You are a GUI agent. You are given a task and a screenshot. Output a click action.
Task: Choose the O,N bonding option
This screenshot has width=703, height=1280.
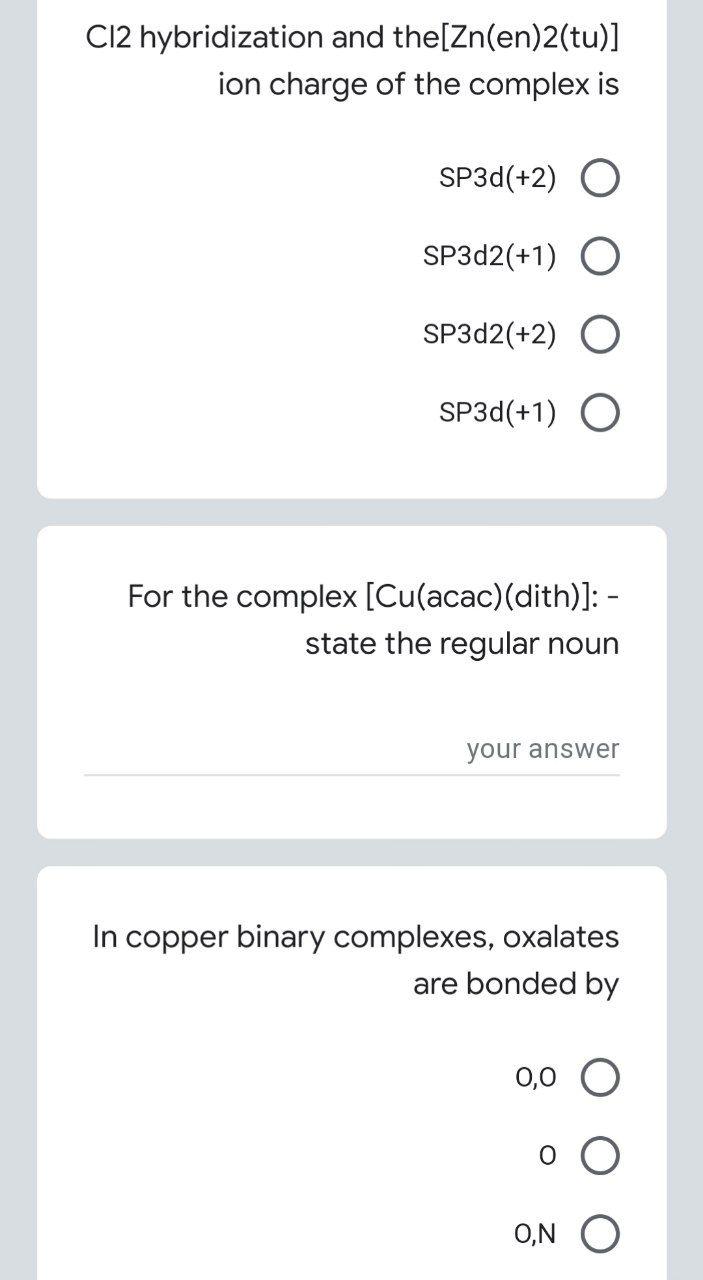click(x=599, y=1233)
